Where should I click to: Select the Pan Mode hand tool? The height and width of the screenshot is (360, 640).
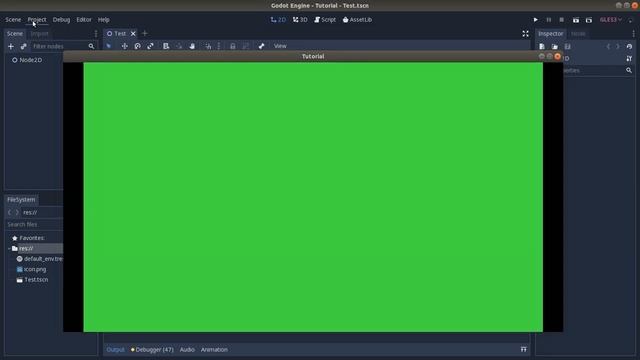pos(192,46)
